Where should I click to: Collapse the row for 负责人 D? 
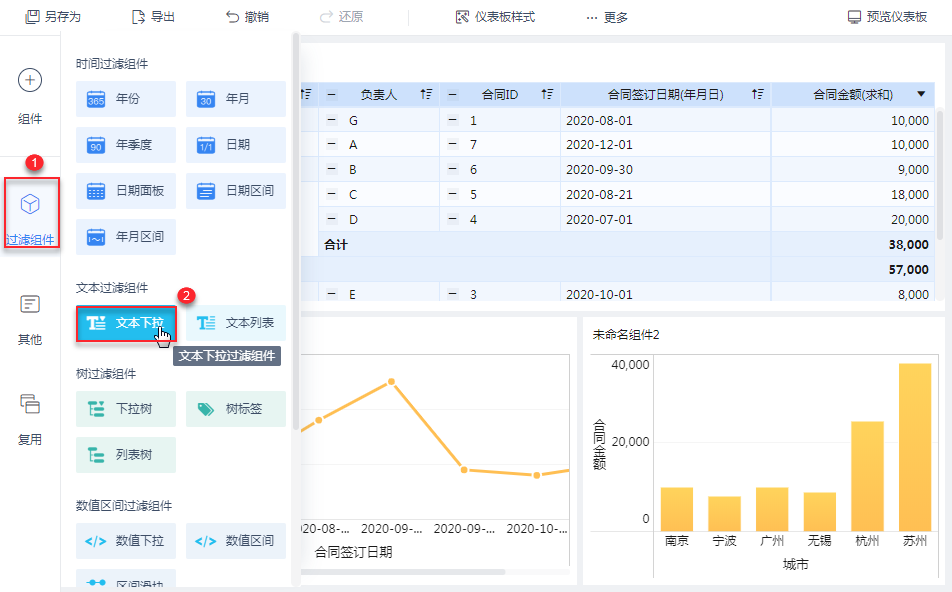tap(332, 219)
